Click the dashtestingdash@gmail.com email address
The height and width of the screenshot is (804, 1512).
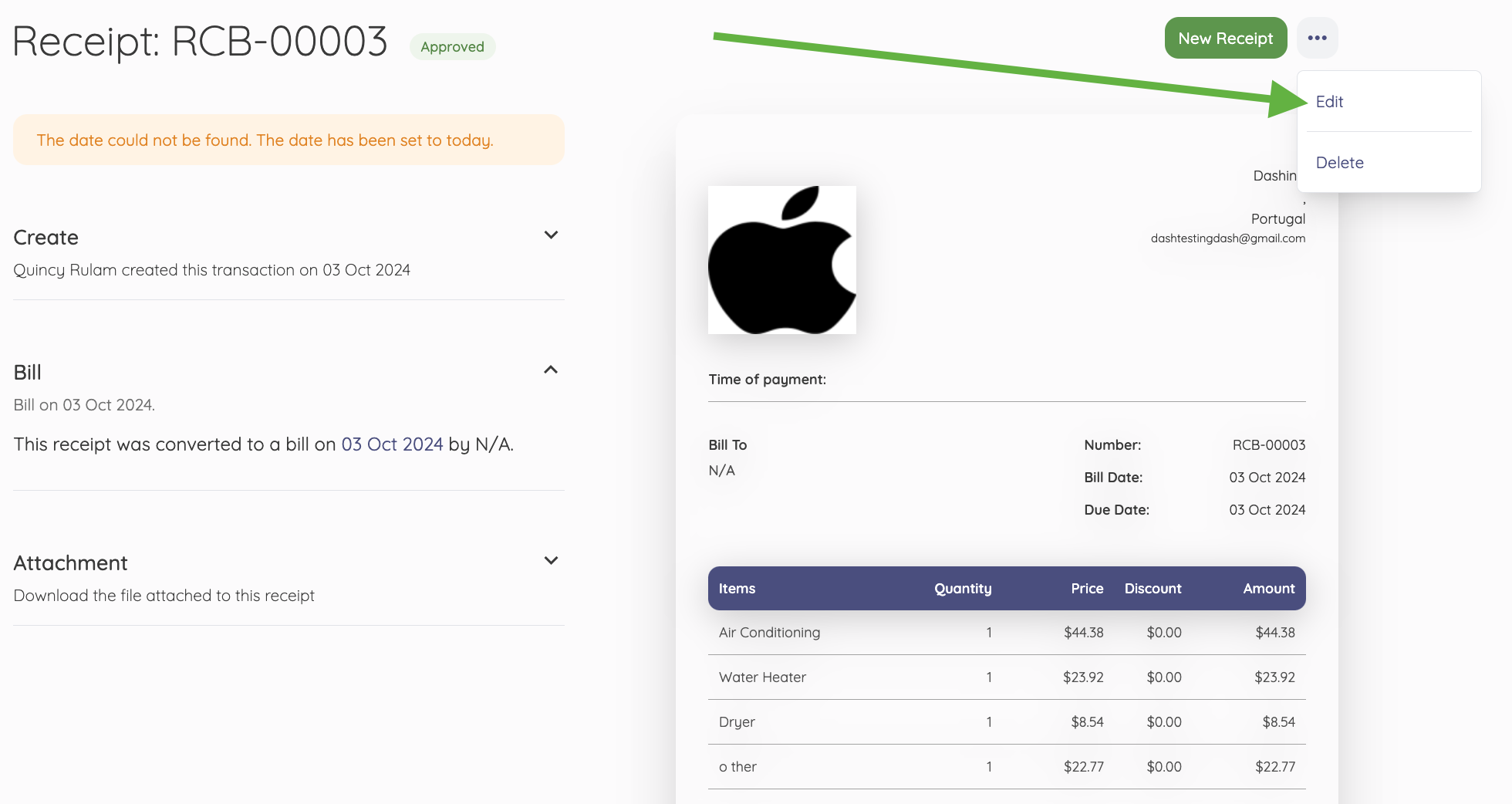[1227, 238]
